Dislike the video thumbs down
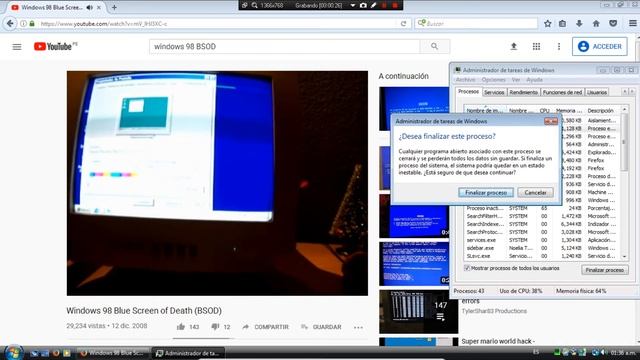This screenshot has height=360, width=640. coord(215,327)
